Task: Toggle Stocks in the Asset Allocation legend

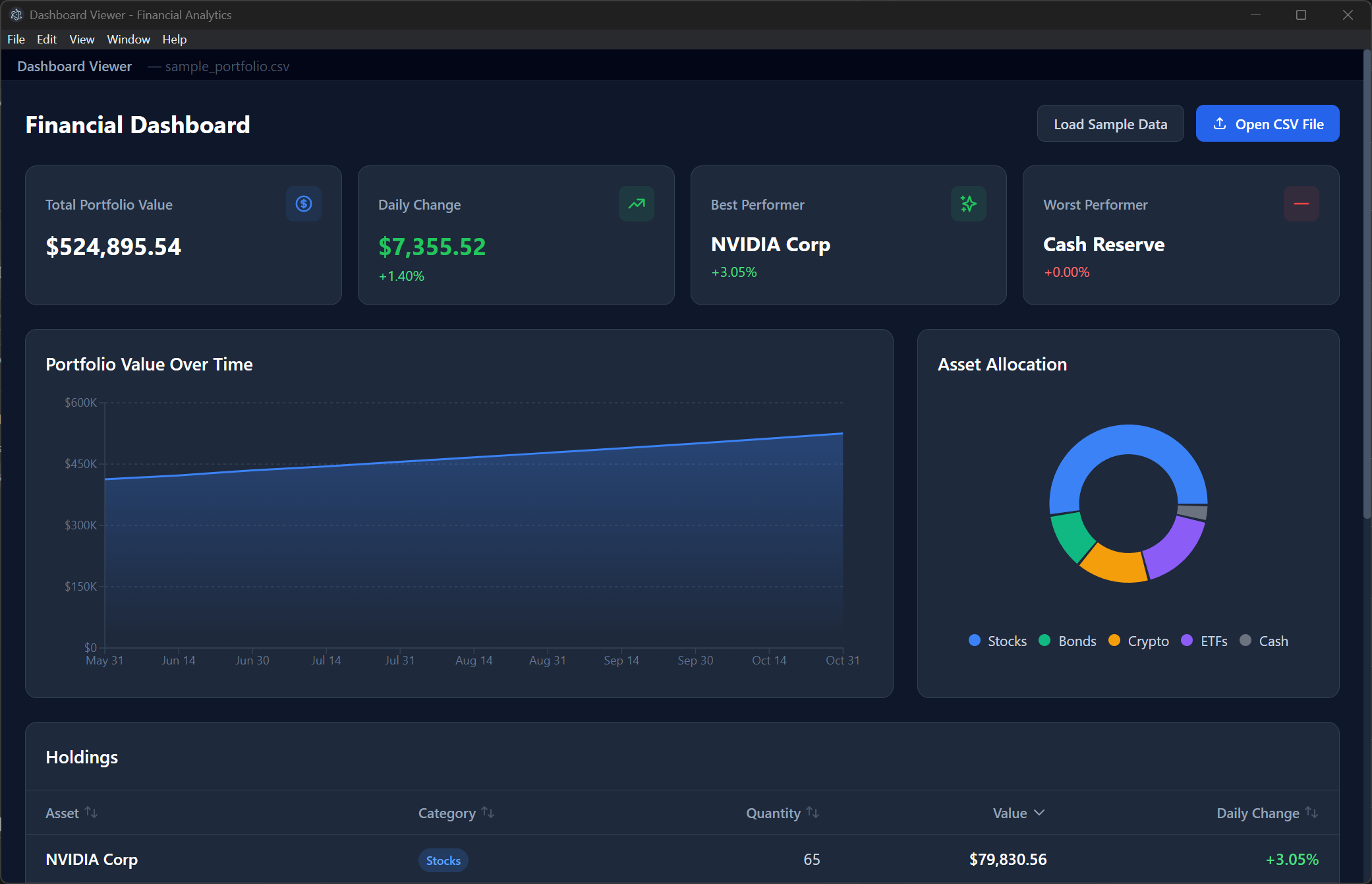Action: tap(997, 640)
